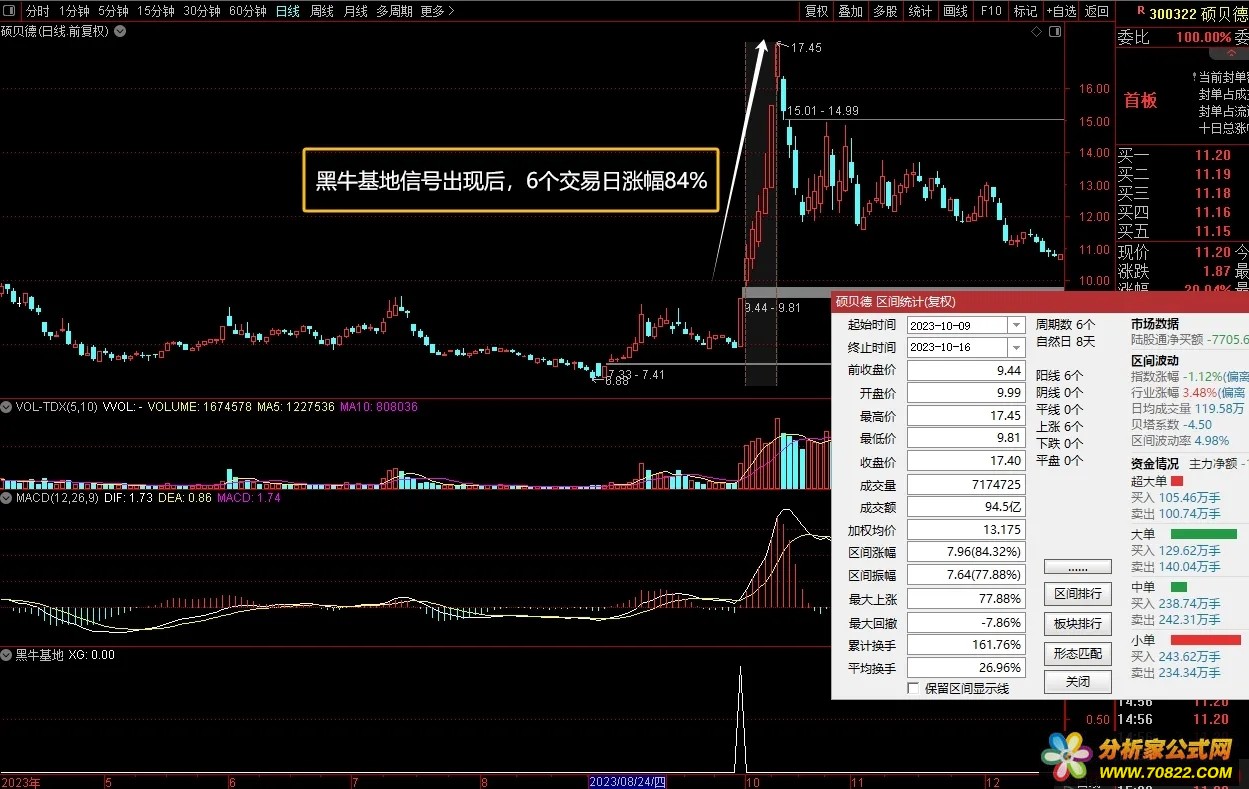Click the 黑牛基地 signal spike in bottom panel
This screenshot has height=789, width=1249.
pos(741,718)
